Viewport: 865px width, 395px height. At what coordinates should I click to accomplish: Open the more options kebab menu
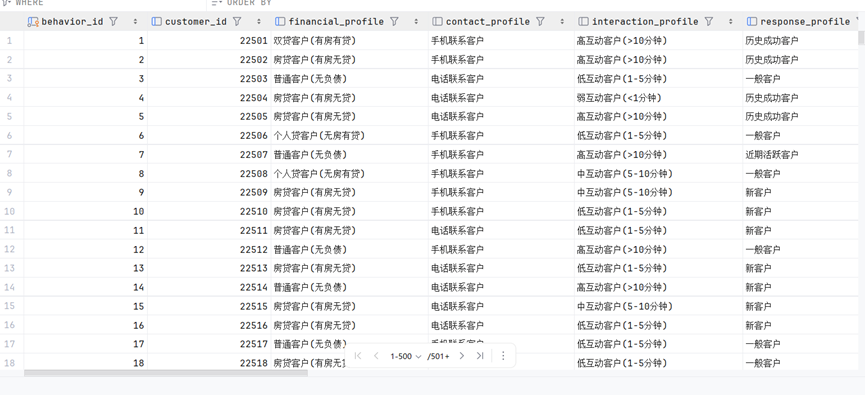(x=503, y=356)
